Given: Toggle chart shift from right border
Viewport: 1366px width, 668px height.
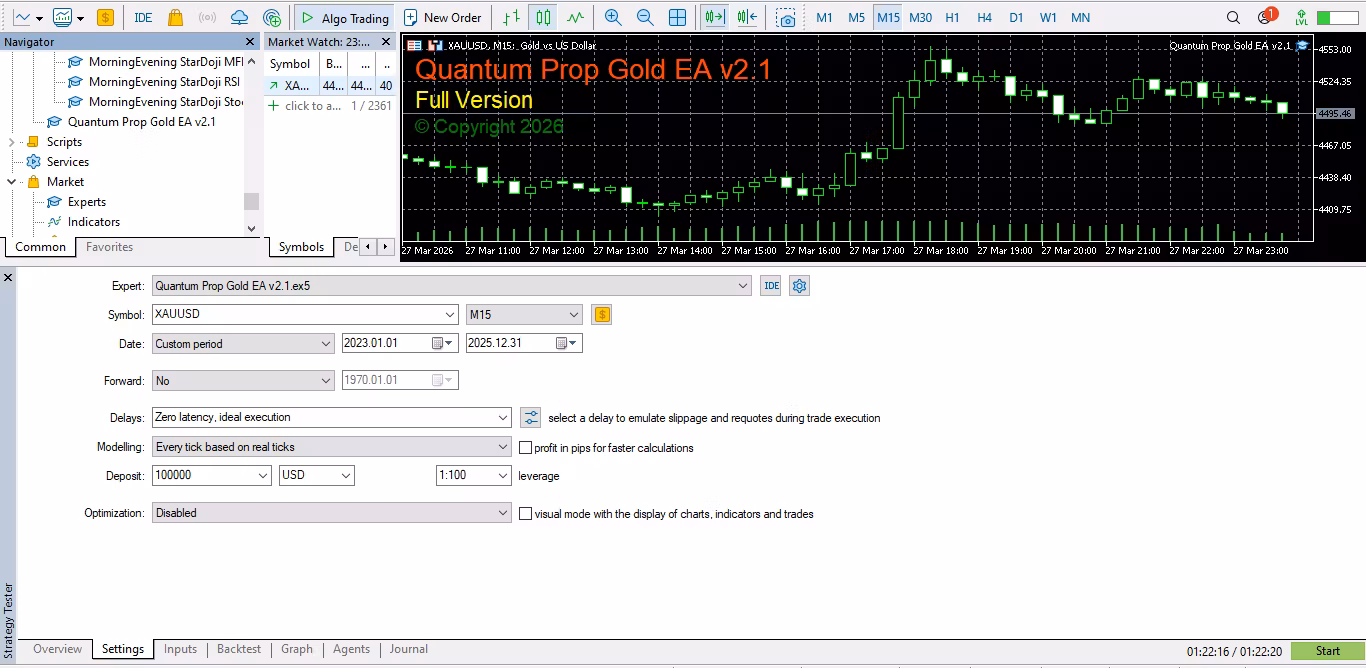Looking at the screenshot, I should pos(747,17).
